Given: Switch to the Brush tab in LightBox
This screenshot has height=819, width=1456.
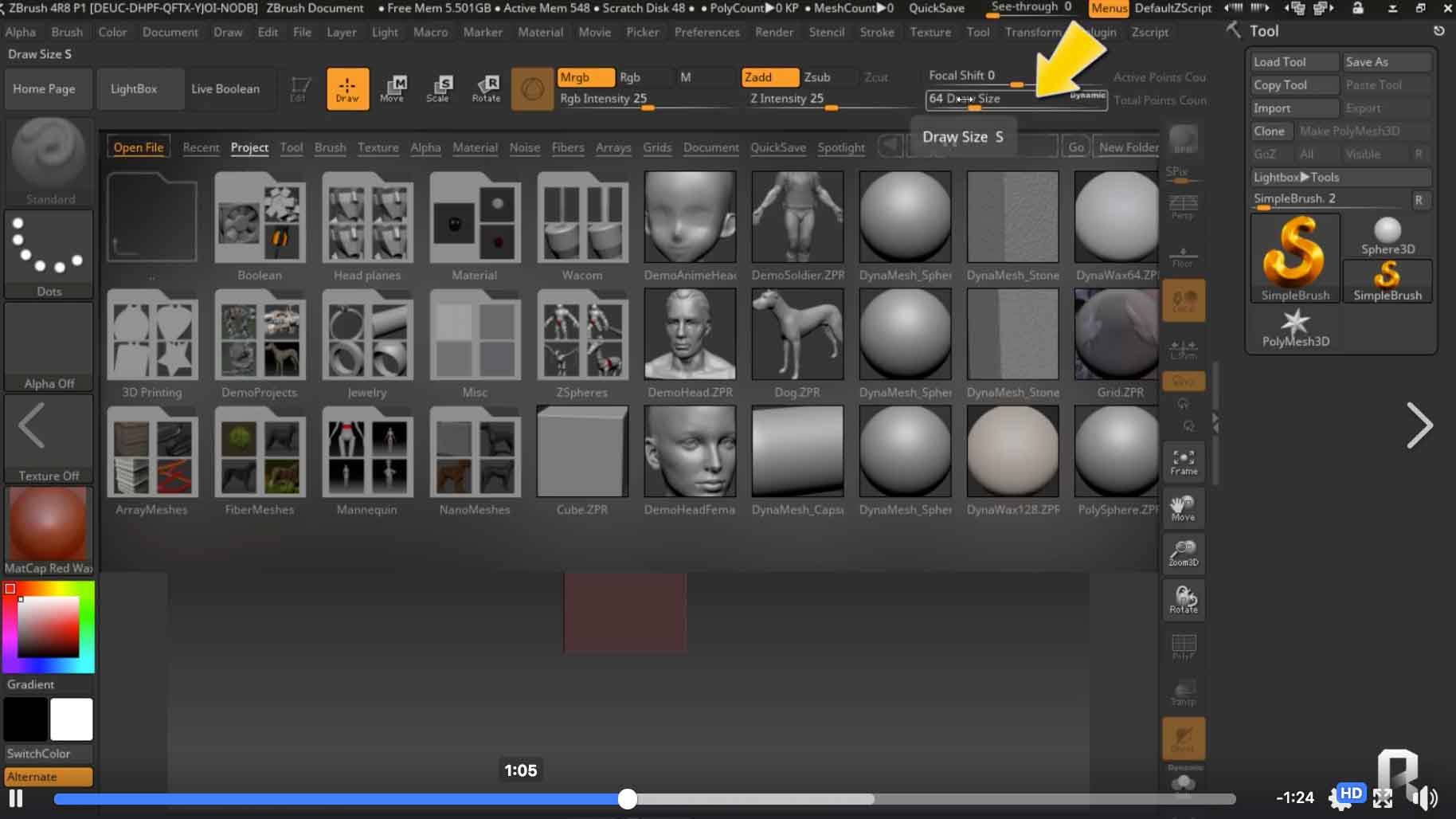Looking at the screenshot, I should [x=330, y=147].
